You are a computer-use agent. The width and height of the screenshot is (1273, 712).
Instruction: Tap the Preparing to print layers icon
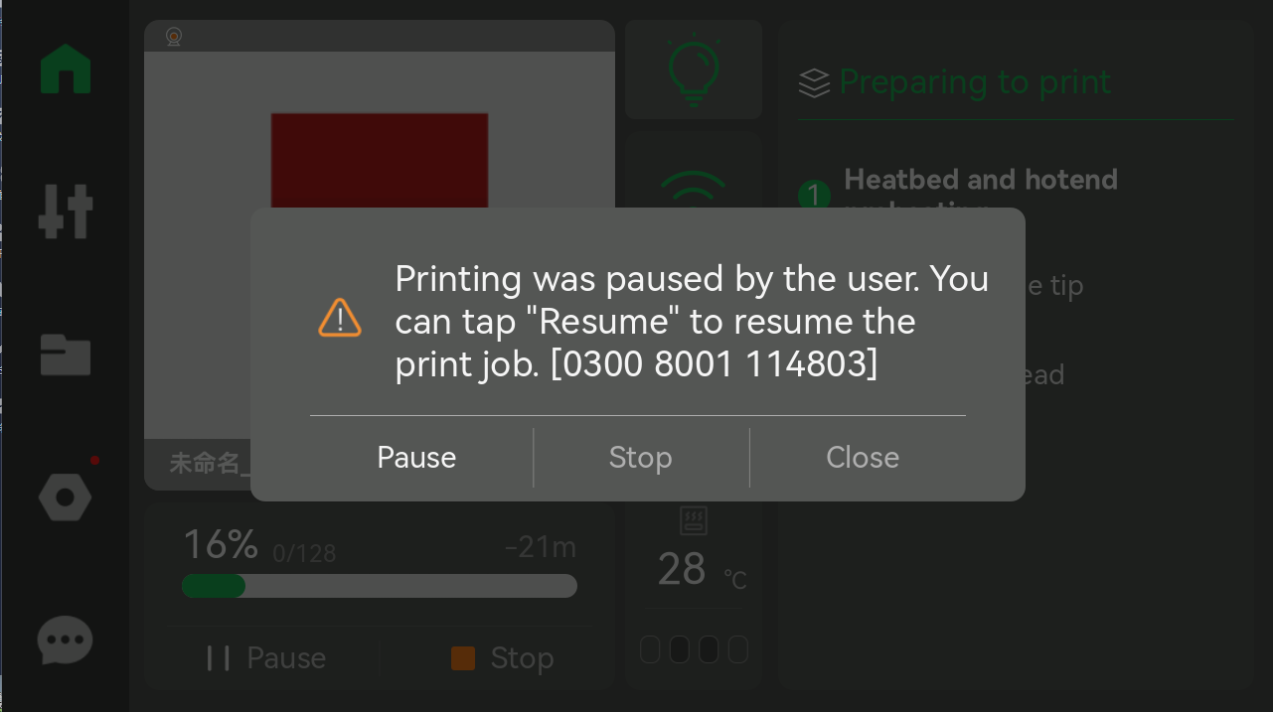815,83
